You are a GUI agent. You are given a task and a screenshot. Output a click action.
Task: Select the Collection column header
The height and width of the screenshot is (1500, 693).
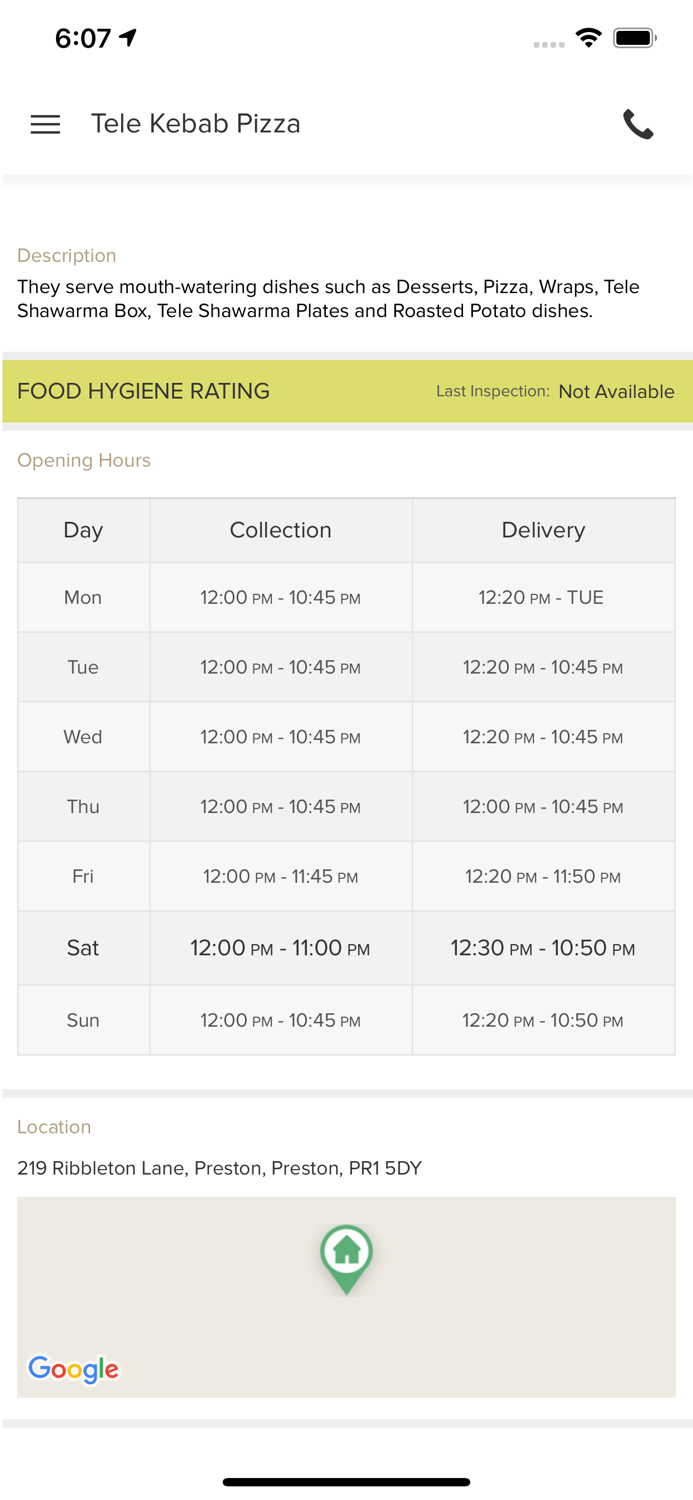pos(280,530)
